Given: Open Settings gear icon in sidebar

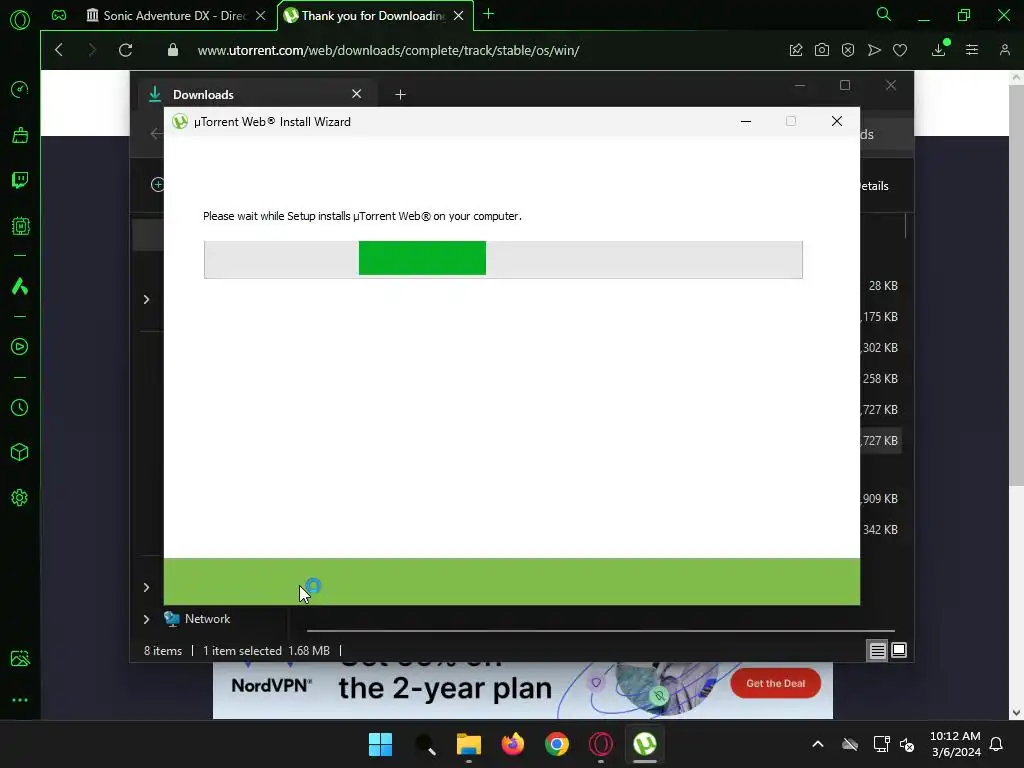Looking at the screenshot, I should tap(20, 498).
